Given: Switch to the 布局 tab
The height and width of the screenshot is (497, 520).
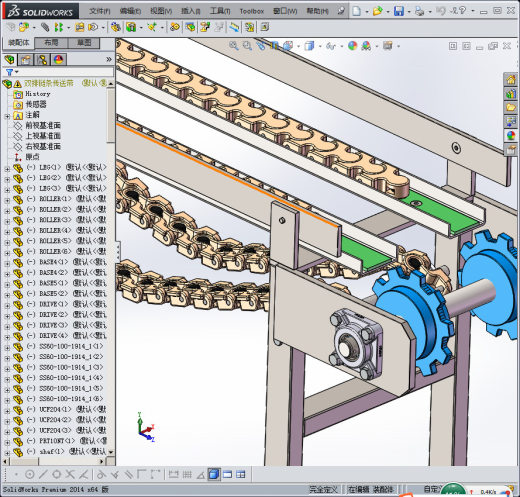Looking at the screenshot, I should pos(51,43).
